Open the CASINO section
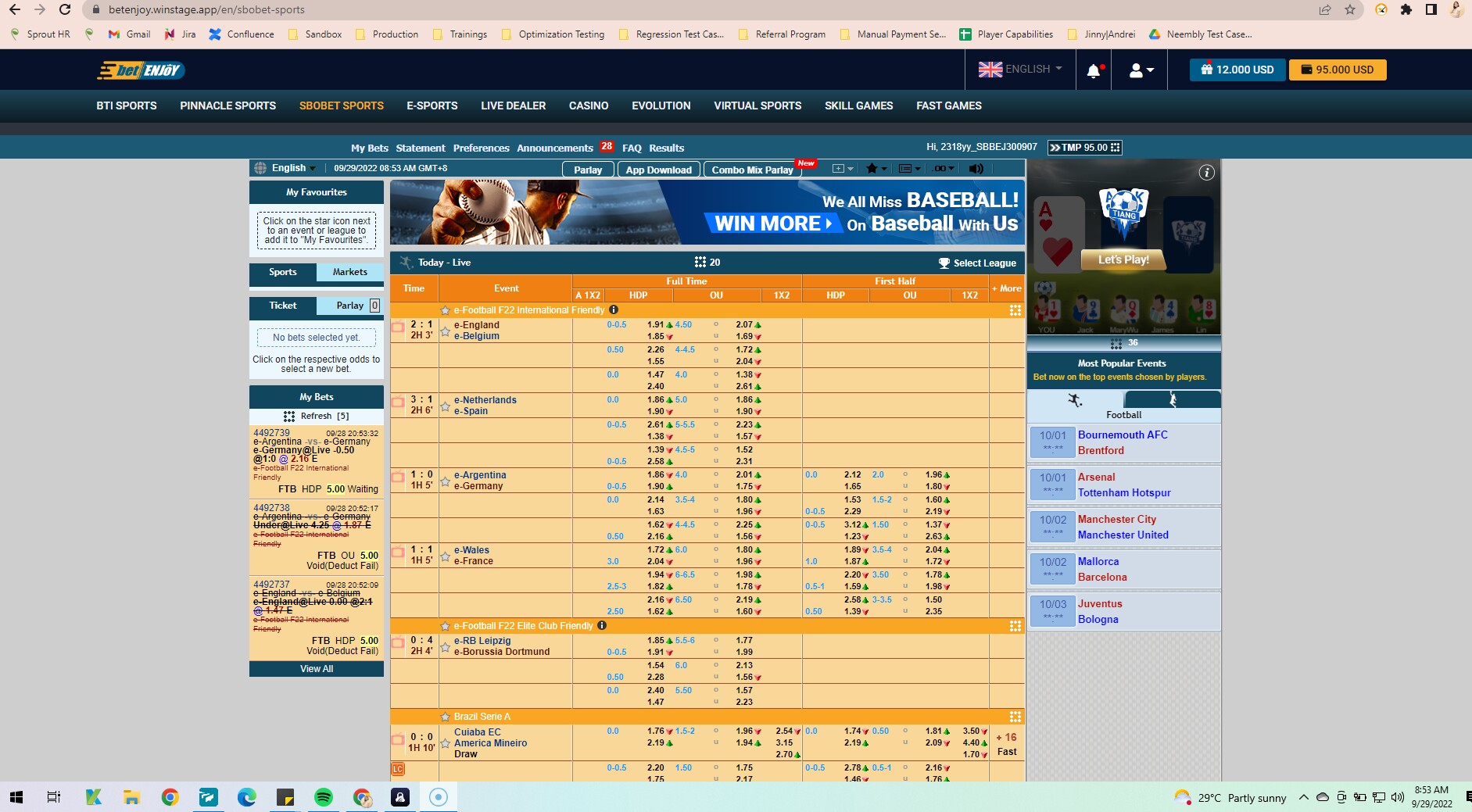 [589, 106]
